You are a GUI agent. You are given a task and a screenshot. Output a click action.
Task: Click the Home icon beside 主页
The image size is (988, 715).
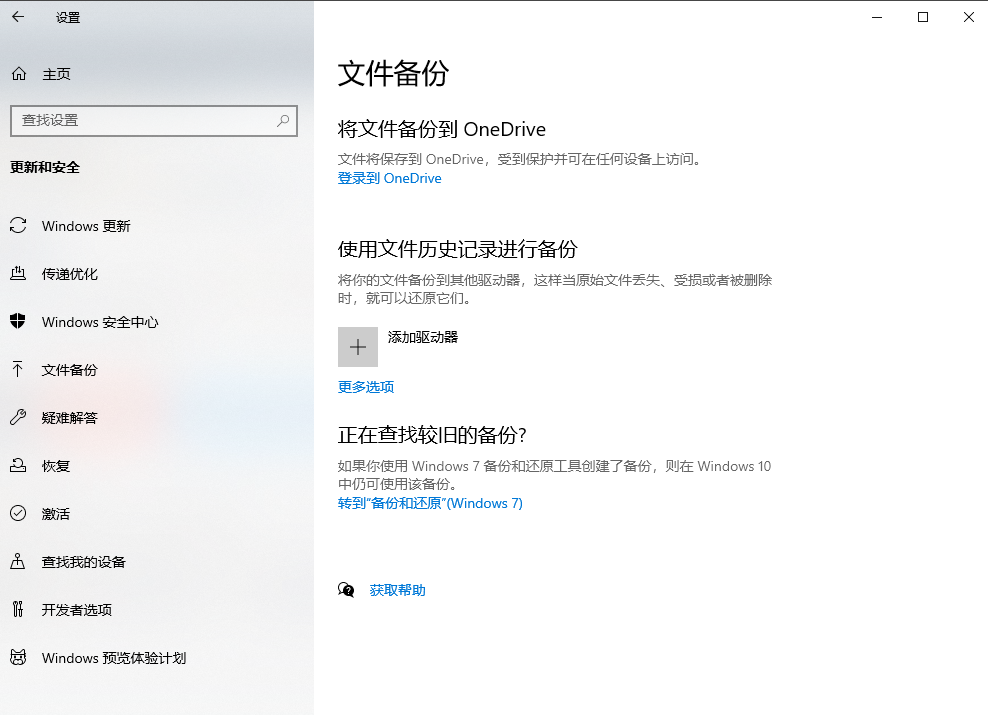point(18,74)
